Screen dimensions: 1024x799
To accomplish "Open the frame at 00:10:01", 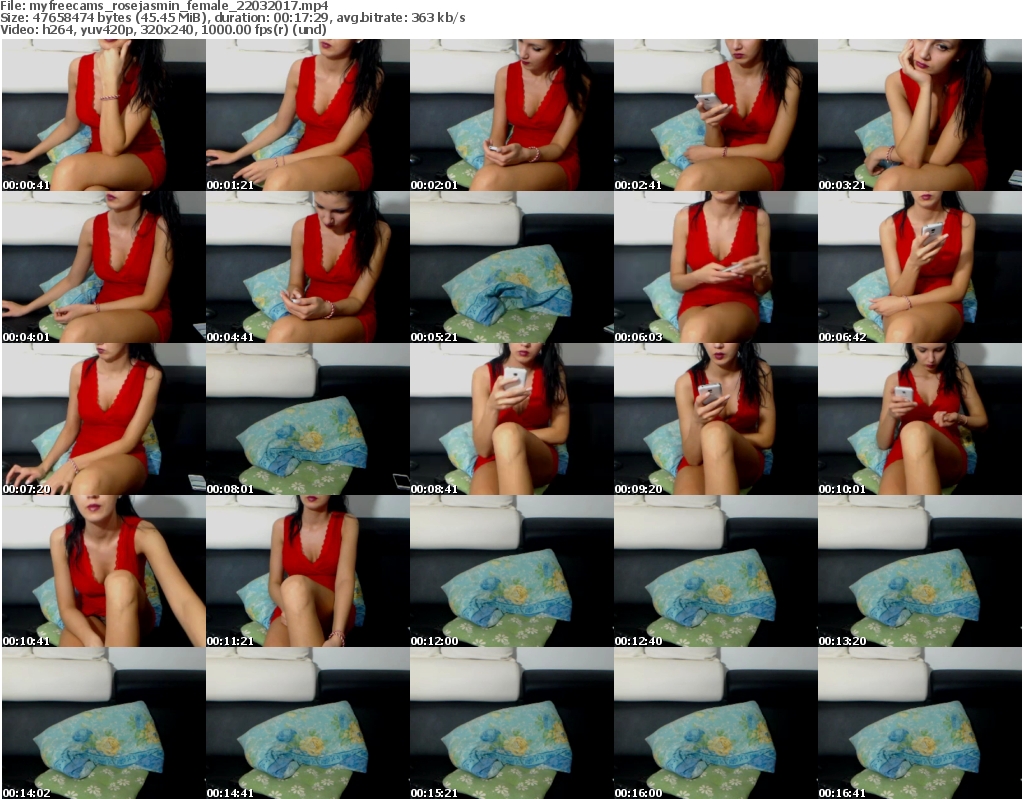I will [920, 419].
